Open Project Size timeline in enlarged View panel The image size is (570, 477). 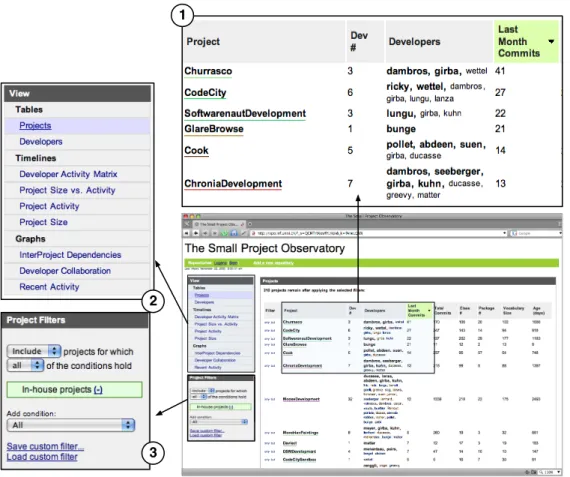click(x=43, y=222)
